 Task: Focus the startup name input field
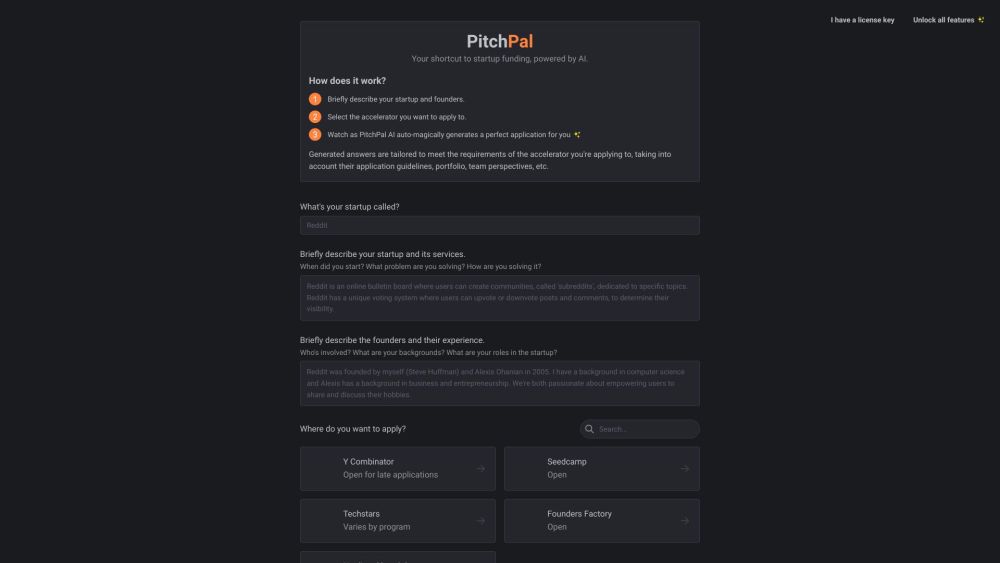499,226
